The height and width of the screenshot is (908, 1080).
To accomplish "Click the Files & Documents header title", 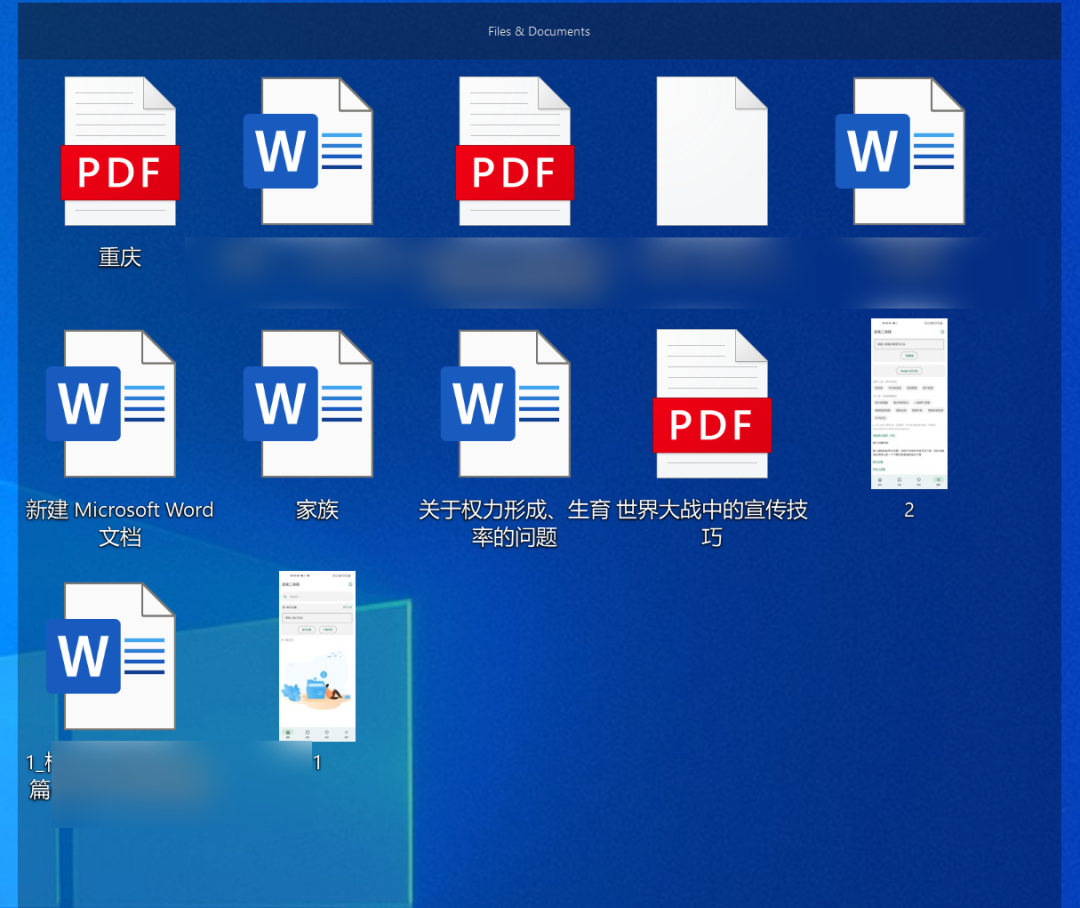I will click(539, 32).
